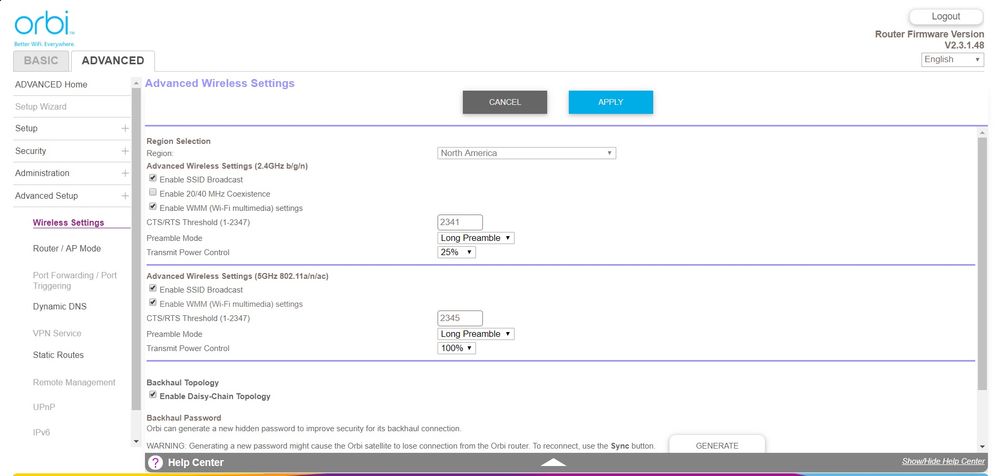
Task: Open the 5GHz Preamble Mode dropdown
Action: click(476, 334)
